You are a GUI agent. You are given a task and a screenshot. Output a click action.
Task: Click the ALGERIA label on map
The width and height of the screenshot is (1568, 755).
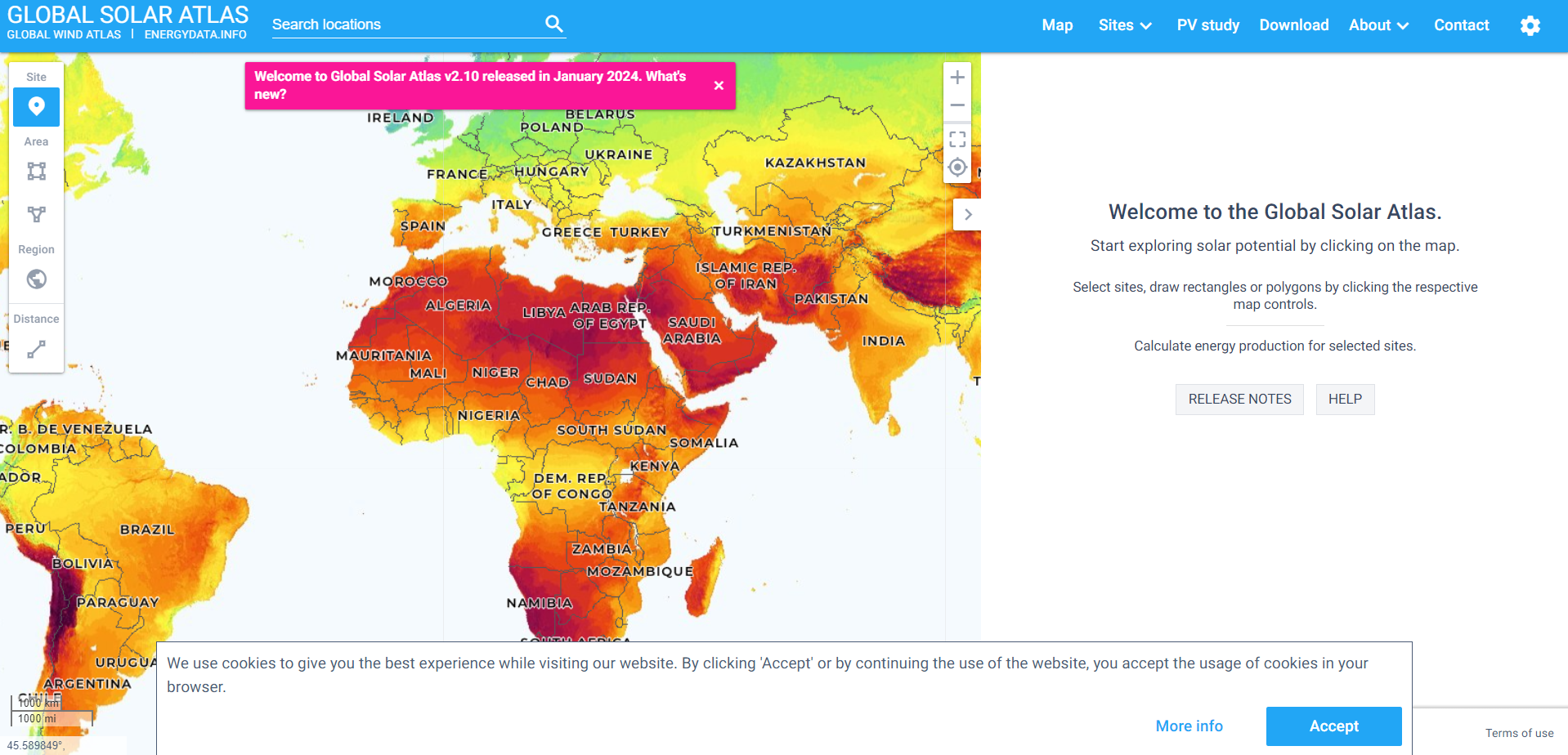pos(459,306)
